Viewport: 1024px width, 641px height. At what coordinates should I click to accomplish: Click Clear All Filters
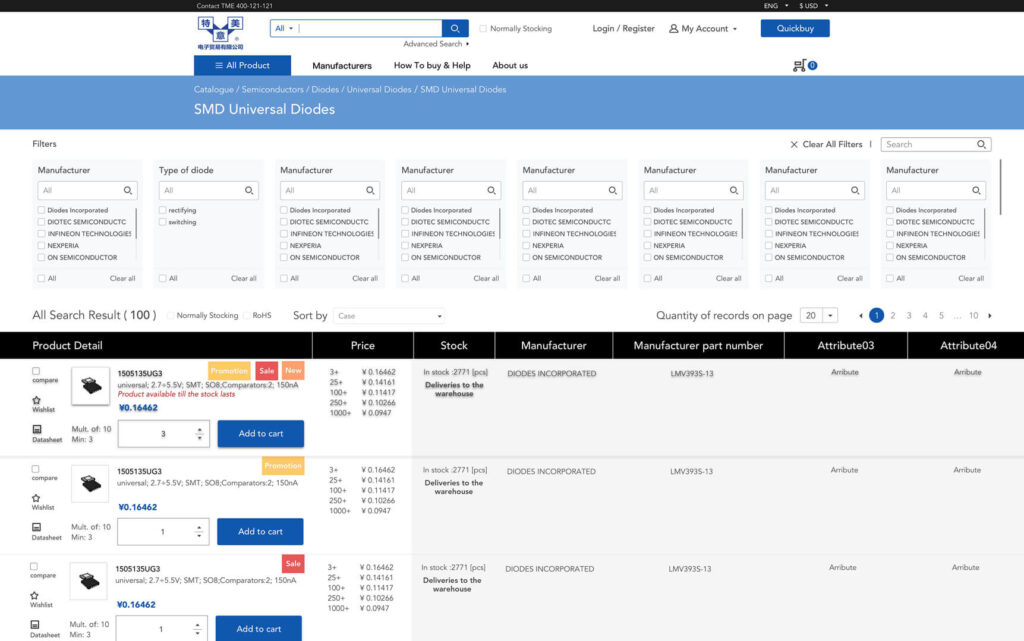826,144
